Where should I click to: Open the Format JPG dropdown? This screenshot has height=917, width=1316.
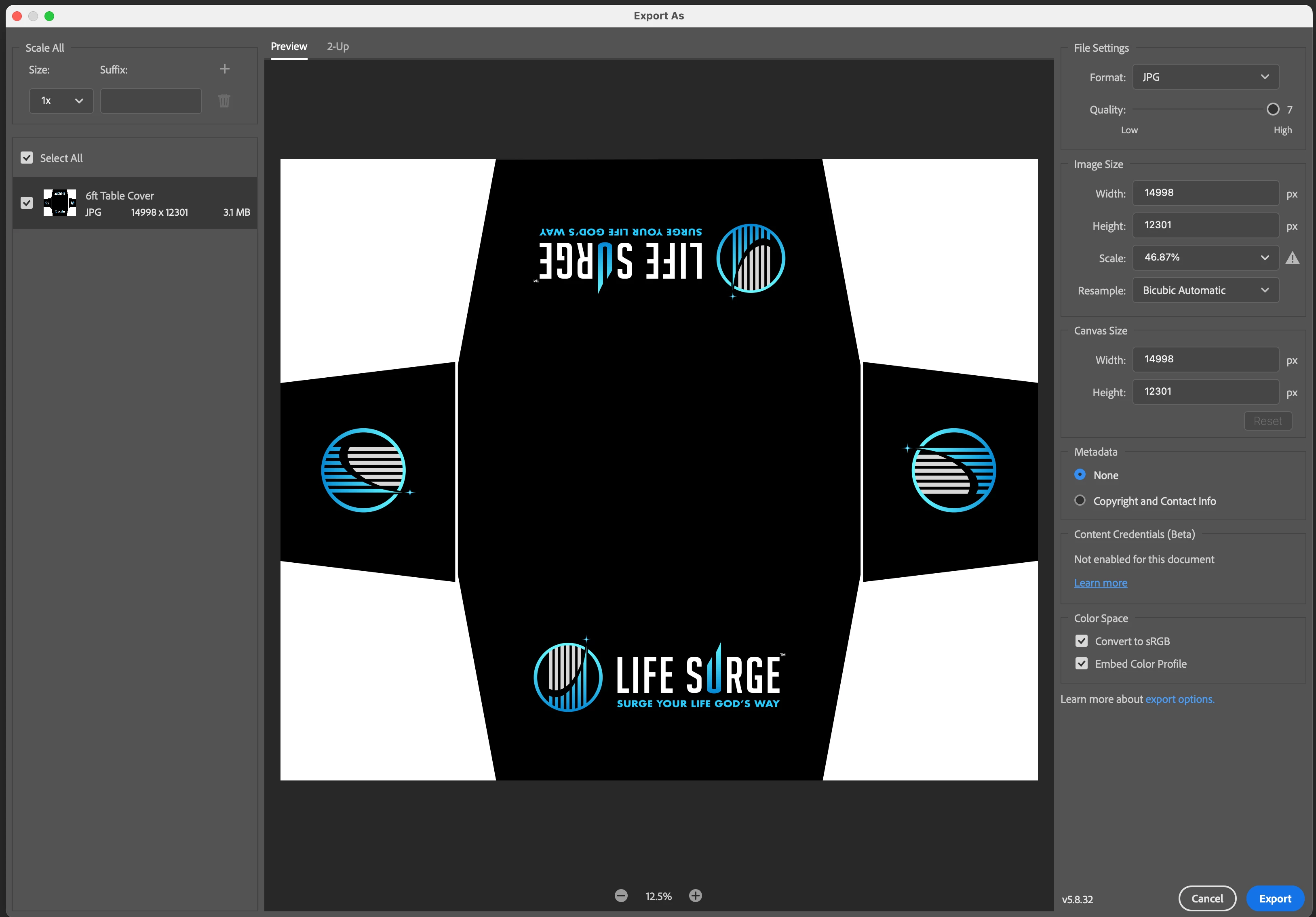coord(1205,77)
